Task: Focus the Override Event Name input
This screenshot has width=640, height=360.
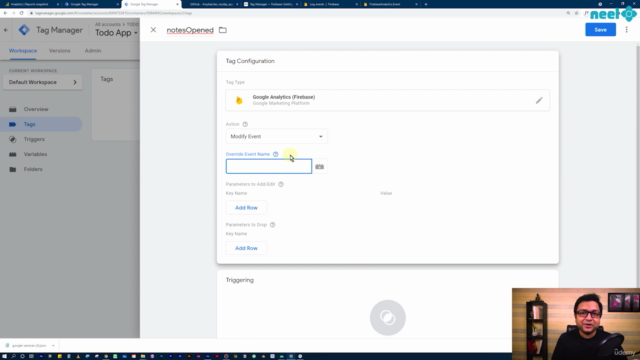Action: coord(269,167)
